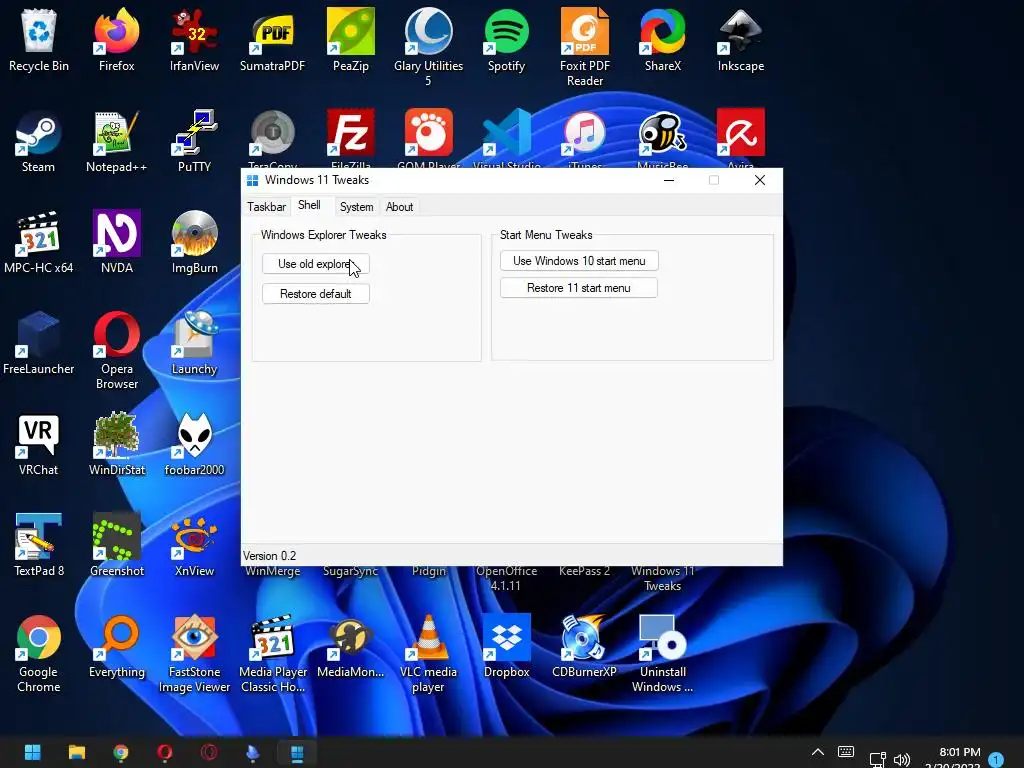Click Restore 11 start menu button
The height and width of the screenshot is (768, 1024).
point(579,288)
